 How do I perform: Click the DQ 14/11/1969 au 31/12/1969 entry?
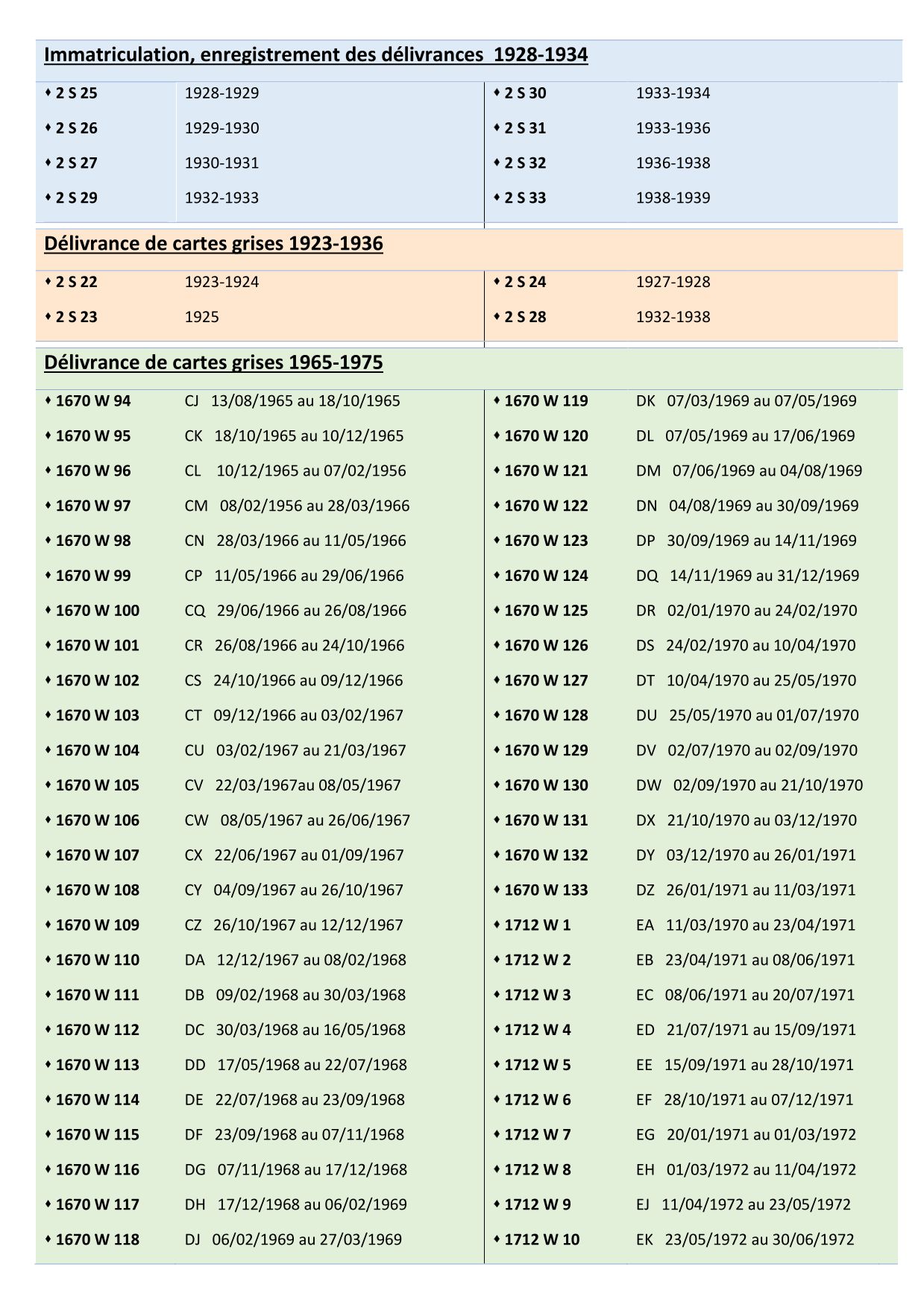click(747, 576)
